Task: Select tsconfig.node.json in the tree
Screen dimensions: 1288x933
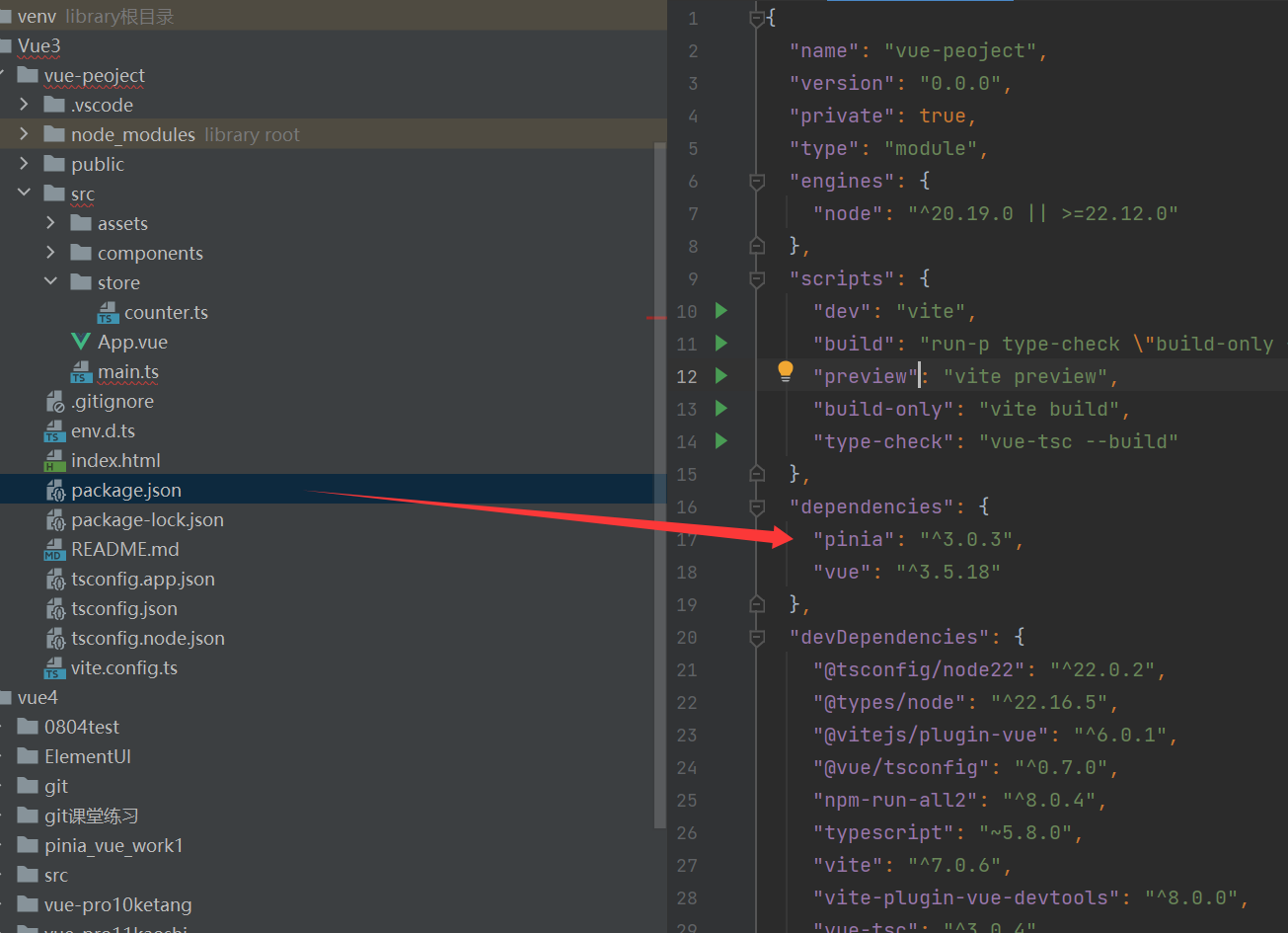Action: click(148, 638)
